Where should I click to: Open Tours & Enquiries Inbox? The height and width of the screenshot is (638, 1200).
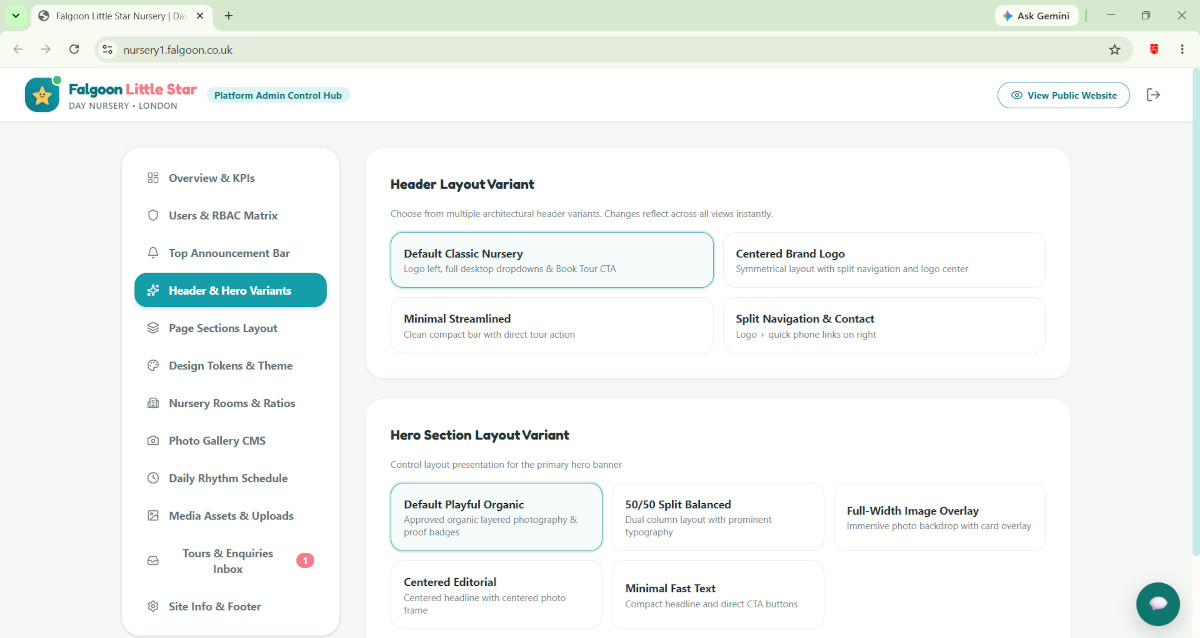230,561
